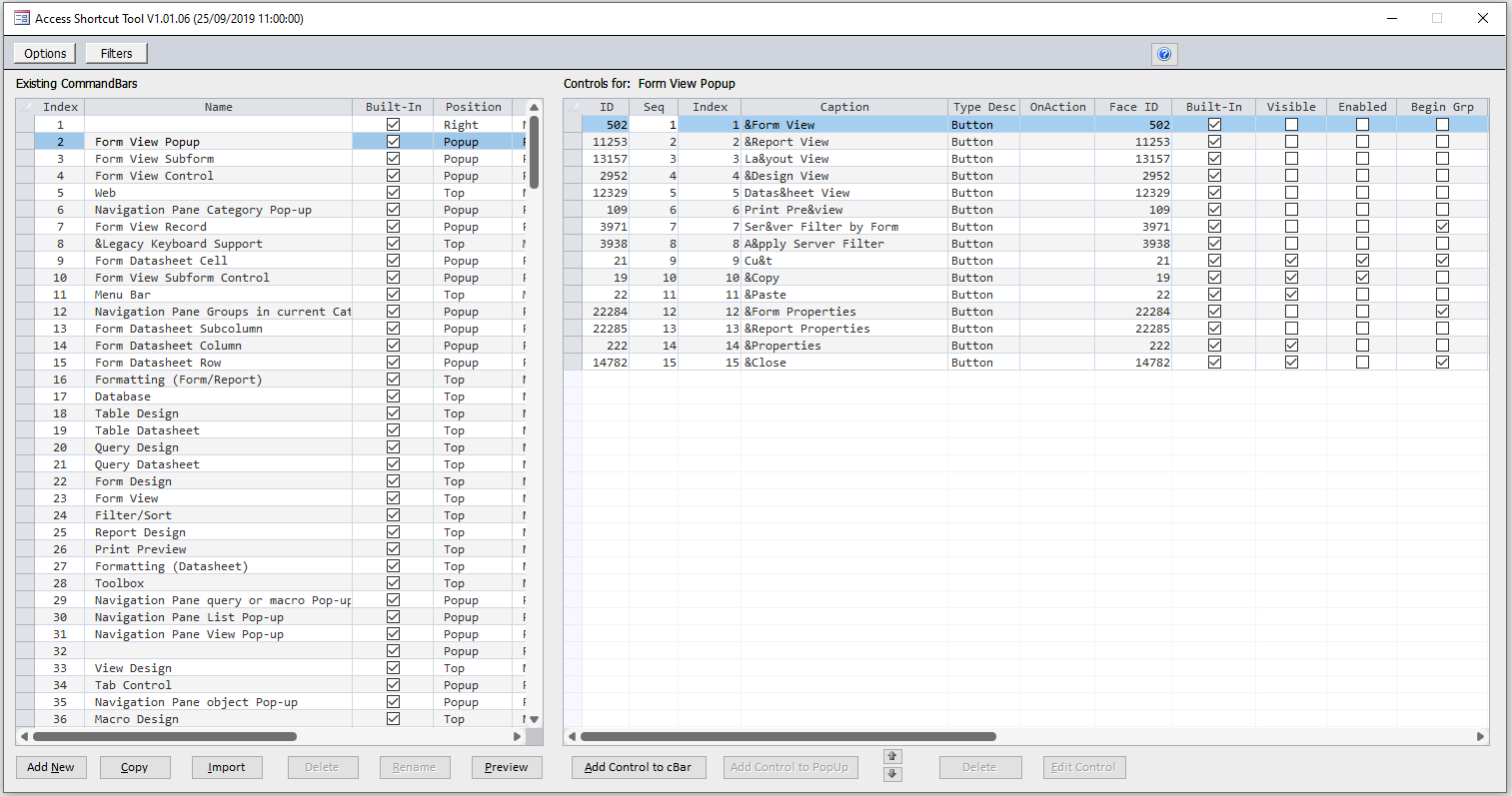This screenshot has height=796, width=1512.
Task: Click Add Control to cBar button
Action: point(639,767)
